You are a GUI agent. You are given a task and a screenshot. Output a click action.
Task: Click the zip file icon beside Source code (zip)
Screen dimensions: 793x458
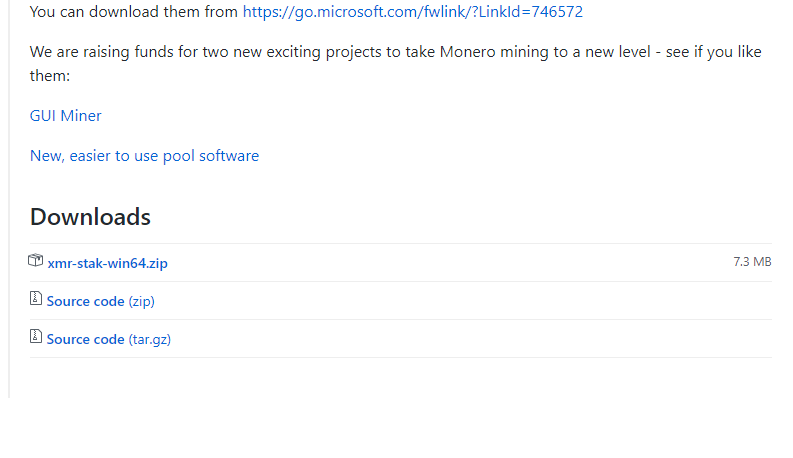pos(35,298)
